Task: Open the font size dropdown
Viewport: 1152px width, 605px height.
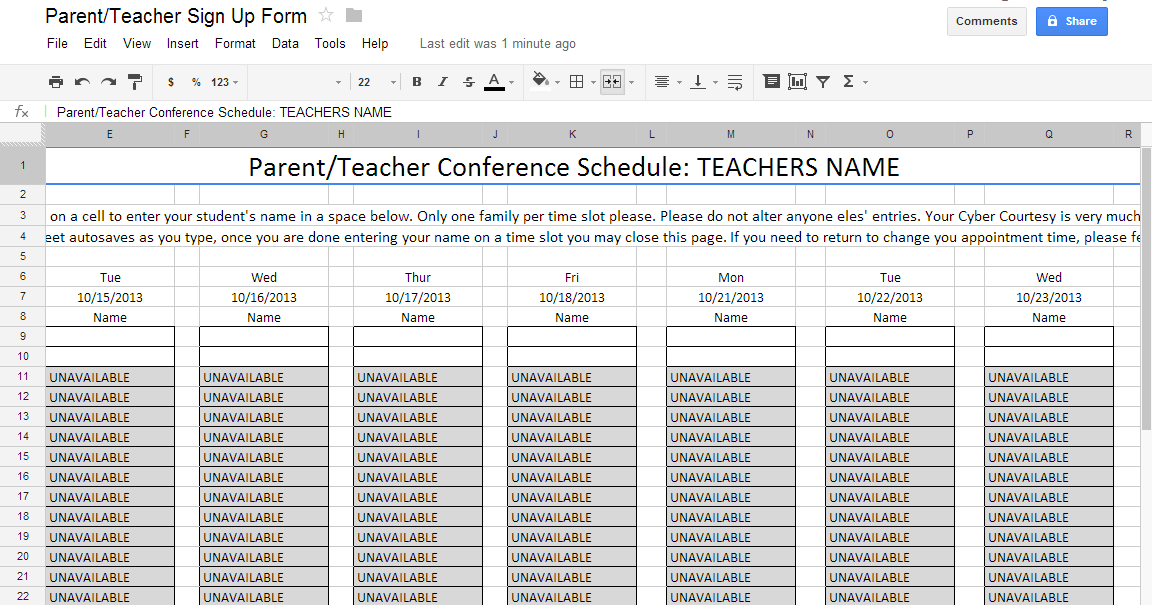Action: pyautogui.click(x=373, y=81)
